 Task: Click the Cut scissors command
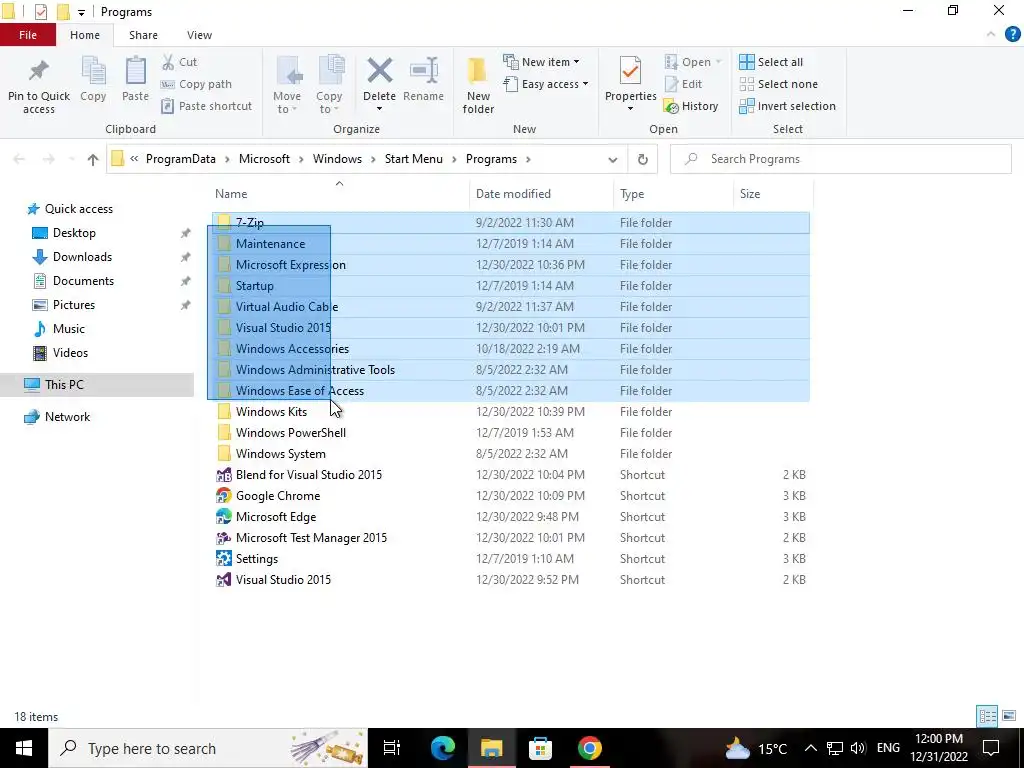click(x=179, y=62)
